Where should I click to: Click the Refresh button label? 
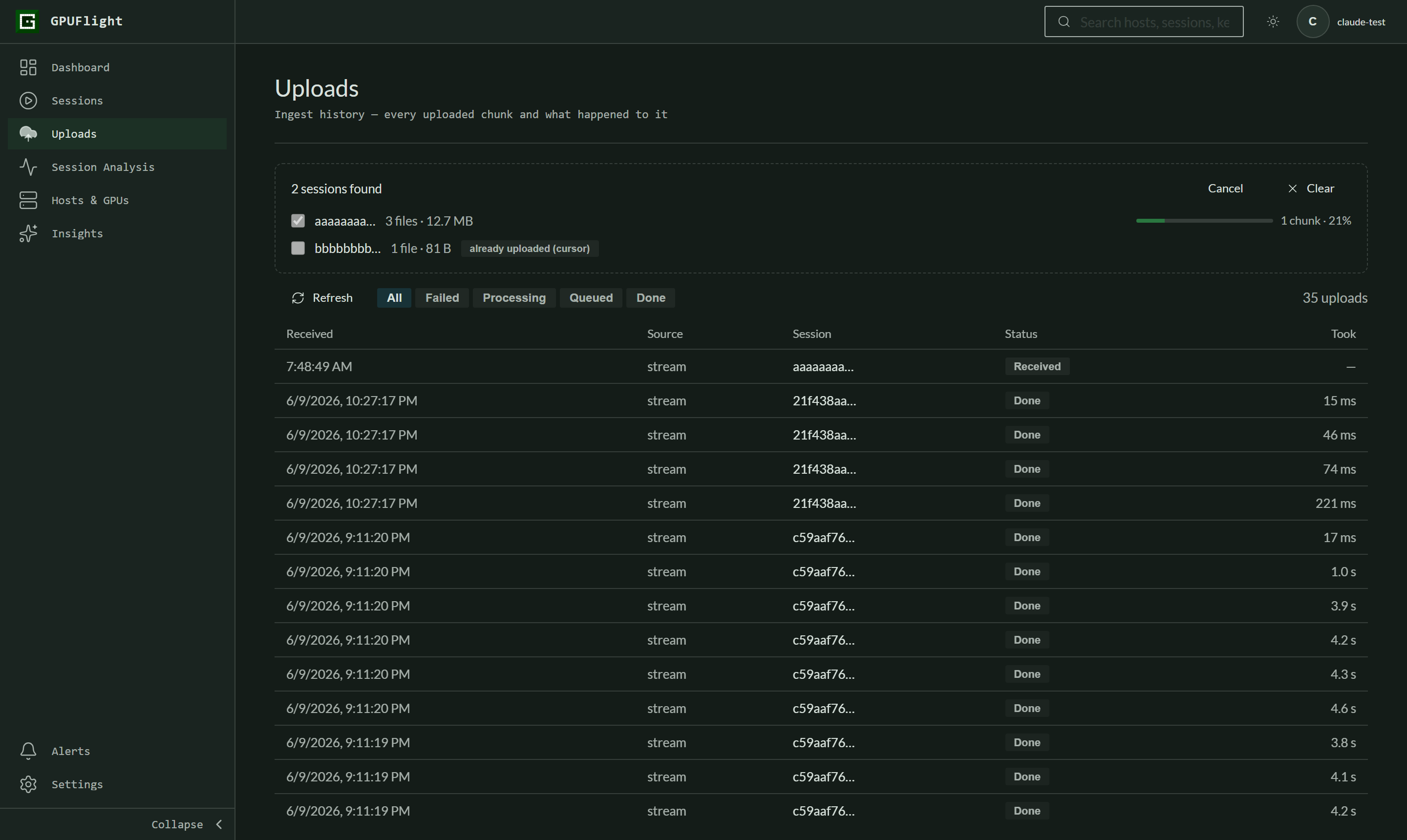[332, 298]
